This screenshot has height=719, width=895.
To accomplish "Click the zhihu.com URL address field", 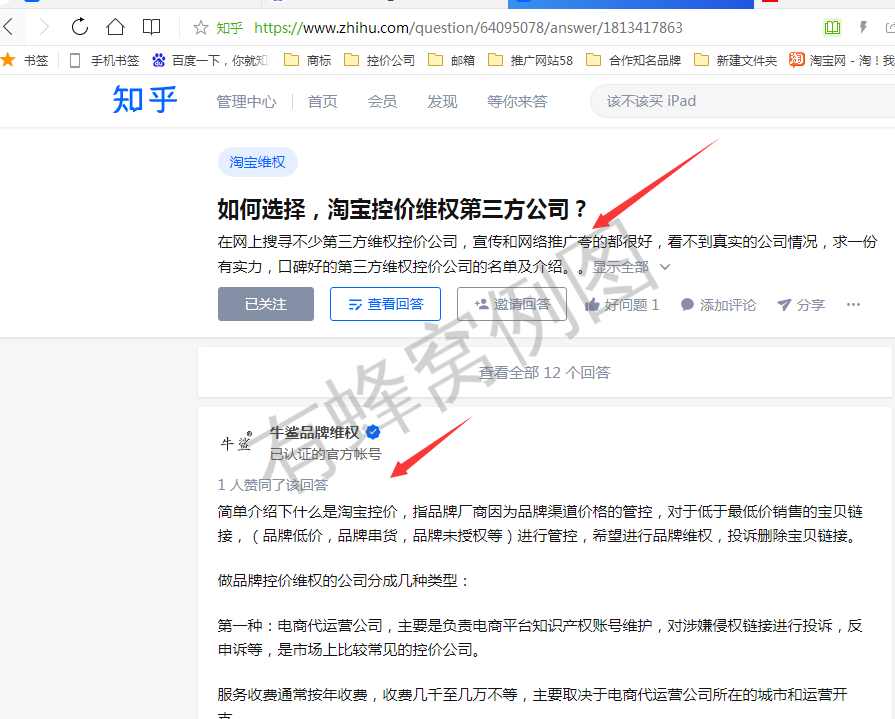I will point(468,27).
